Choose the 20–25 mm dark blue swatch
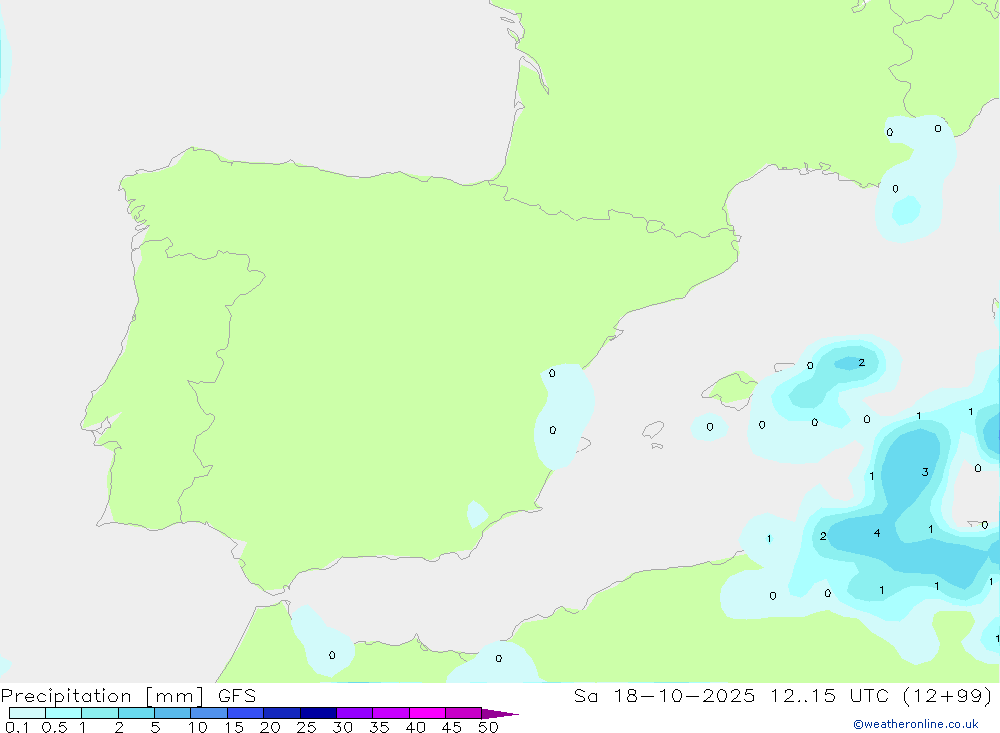Image resolution: width=1000 pixels, height=733 pixels. [x=281, y=713]
